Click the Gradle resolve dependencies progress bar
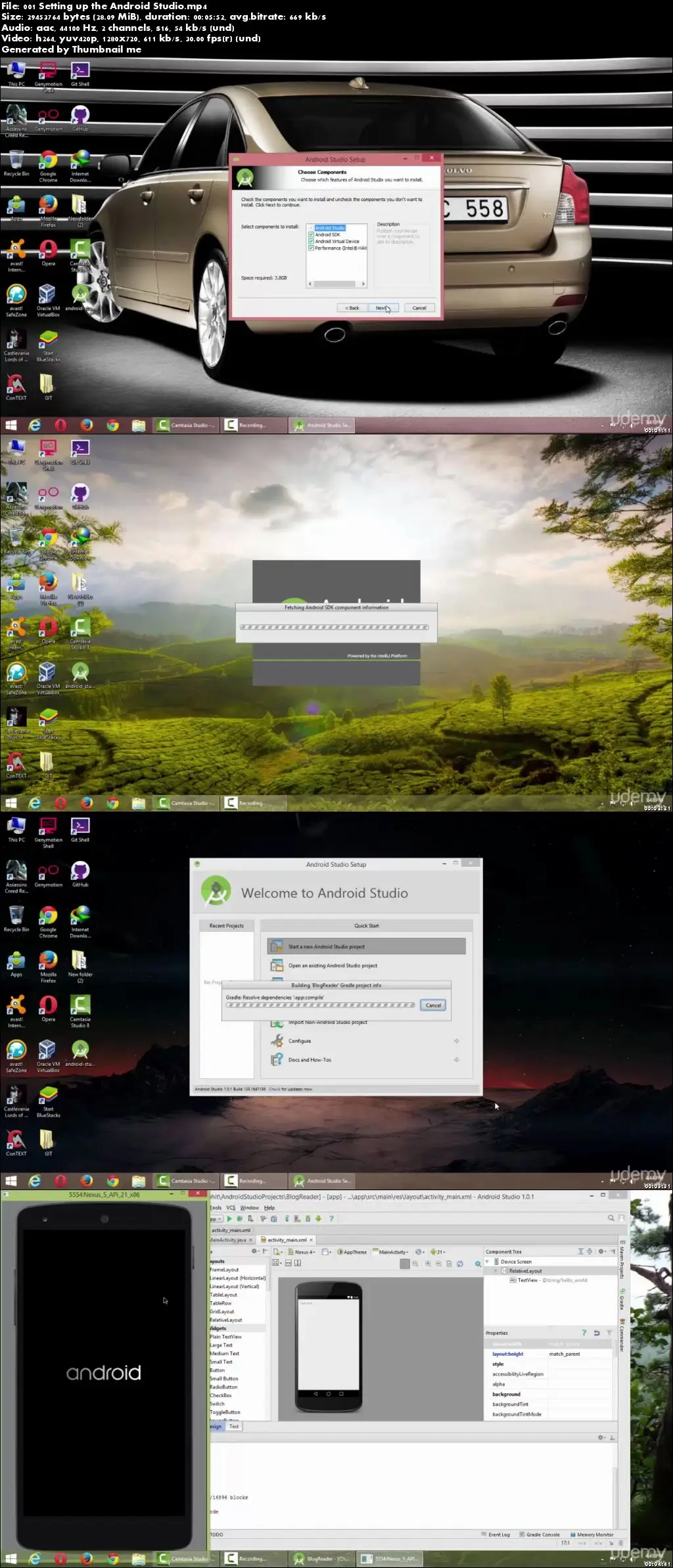Image resolution: width=673 pixels, height=1568 pixels. pos(321,1005)
